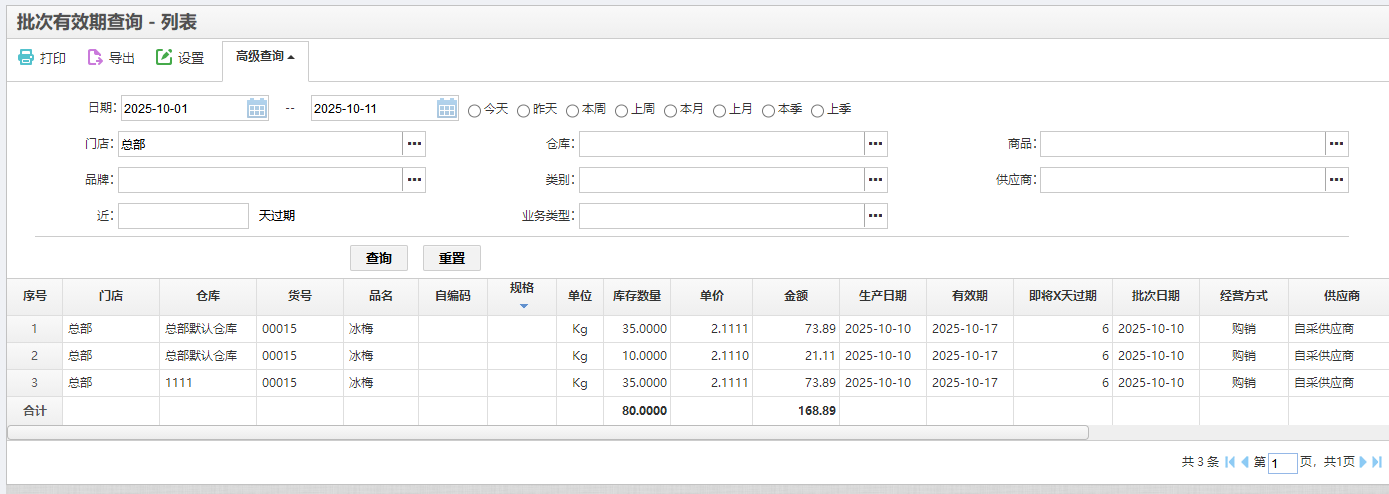This screenshot has height=494, width=1389.
Task: Select the 本月 (This month) radio option
Action: coord(670,110)
